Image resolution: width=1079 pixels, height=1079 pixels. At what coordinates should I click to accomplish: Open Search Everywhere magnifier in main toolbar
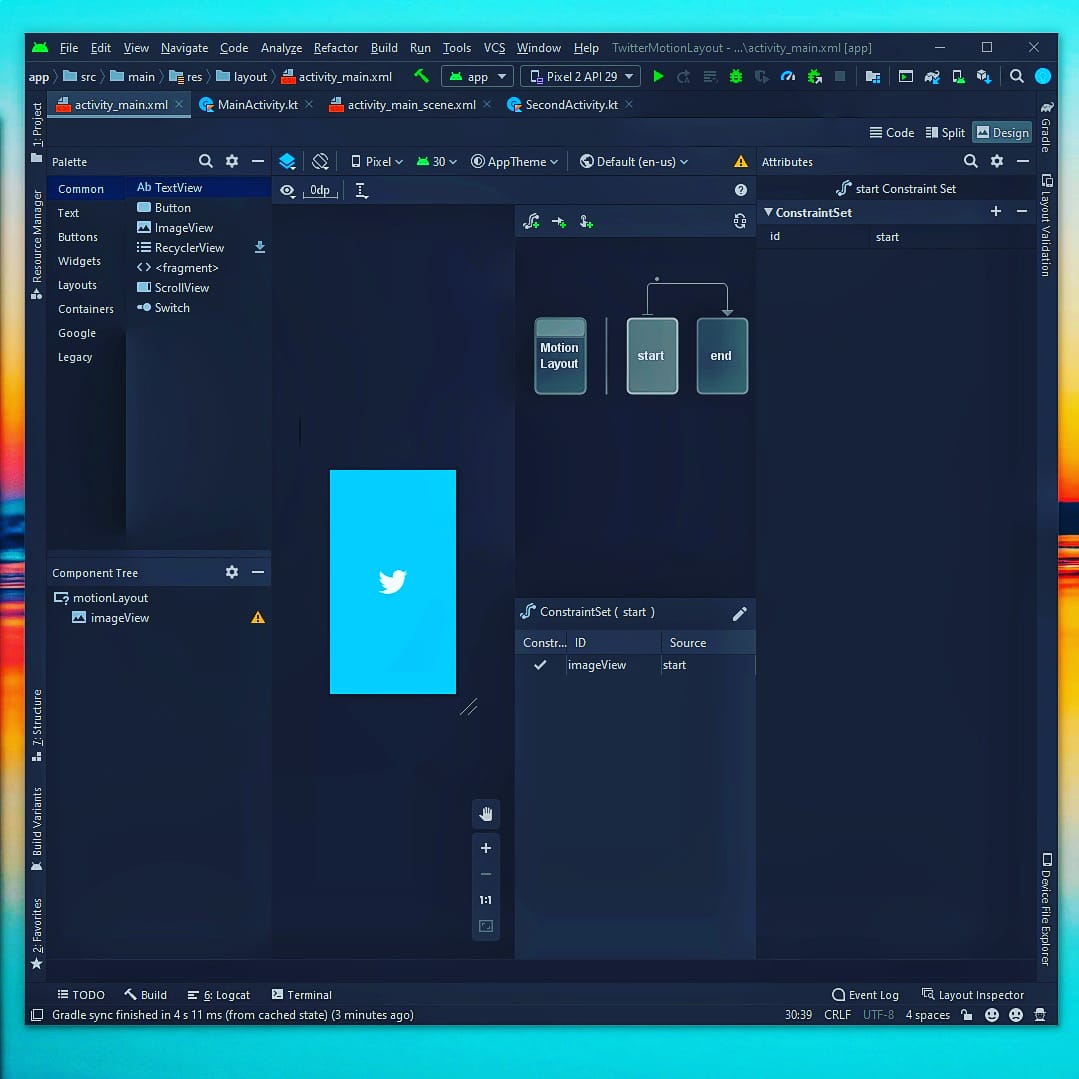1016,76
